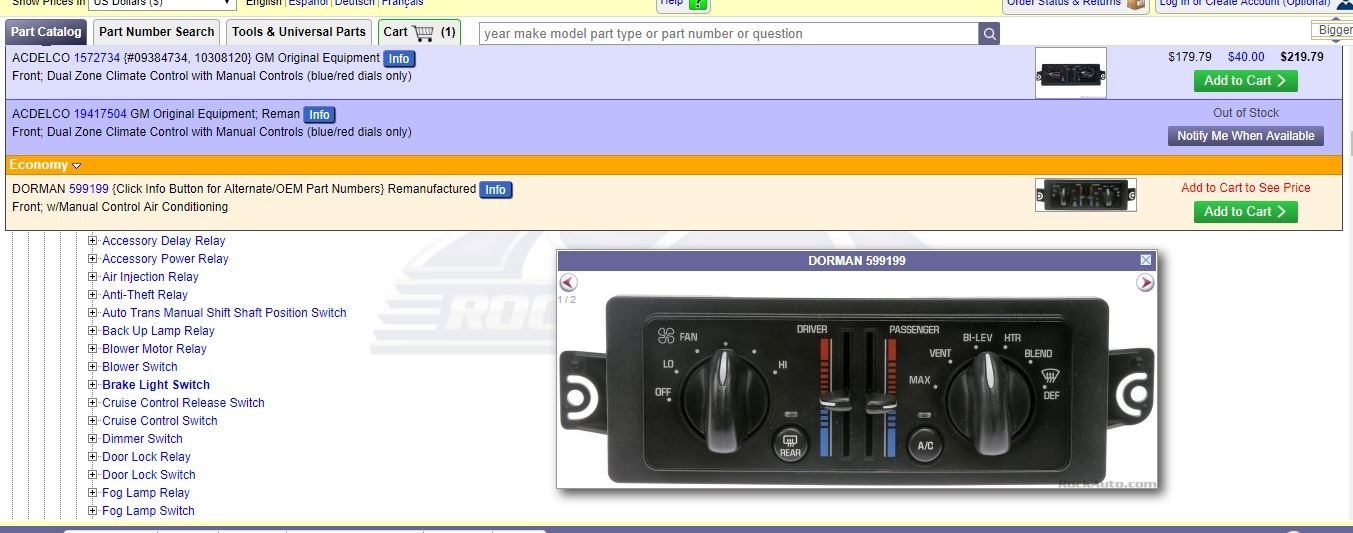Screen dimensions: 1353x533
Task: Click the "Add to Cart to See Price" text
Action: [x=1245, y=188]
